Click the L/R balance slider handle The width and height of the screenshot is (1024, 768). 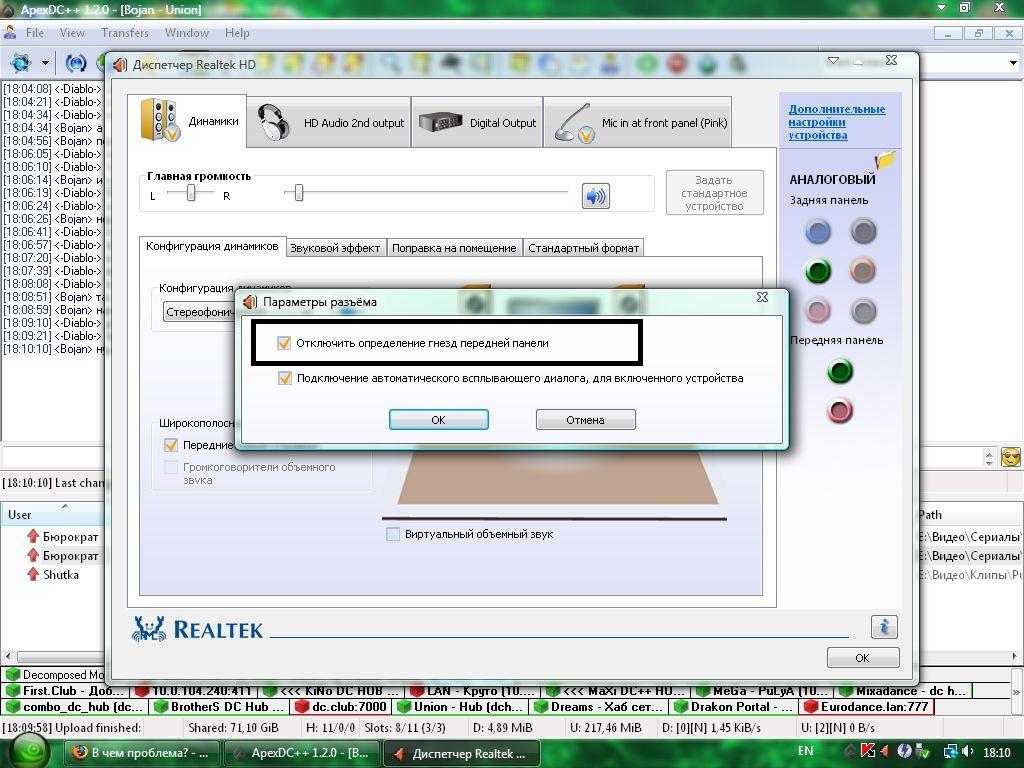[191, 193]
